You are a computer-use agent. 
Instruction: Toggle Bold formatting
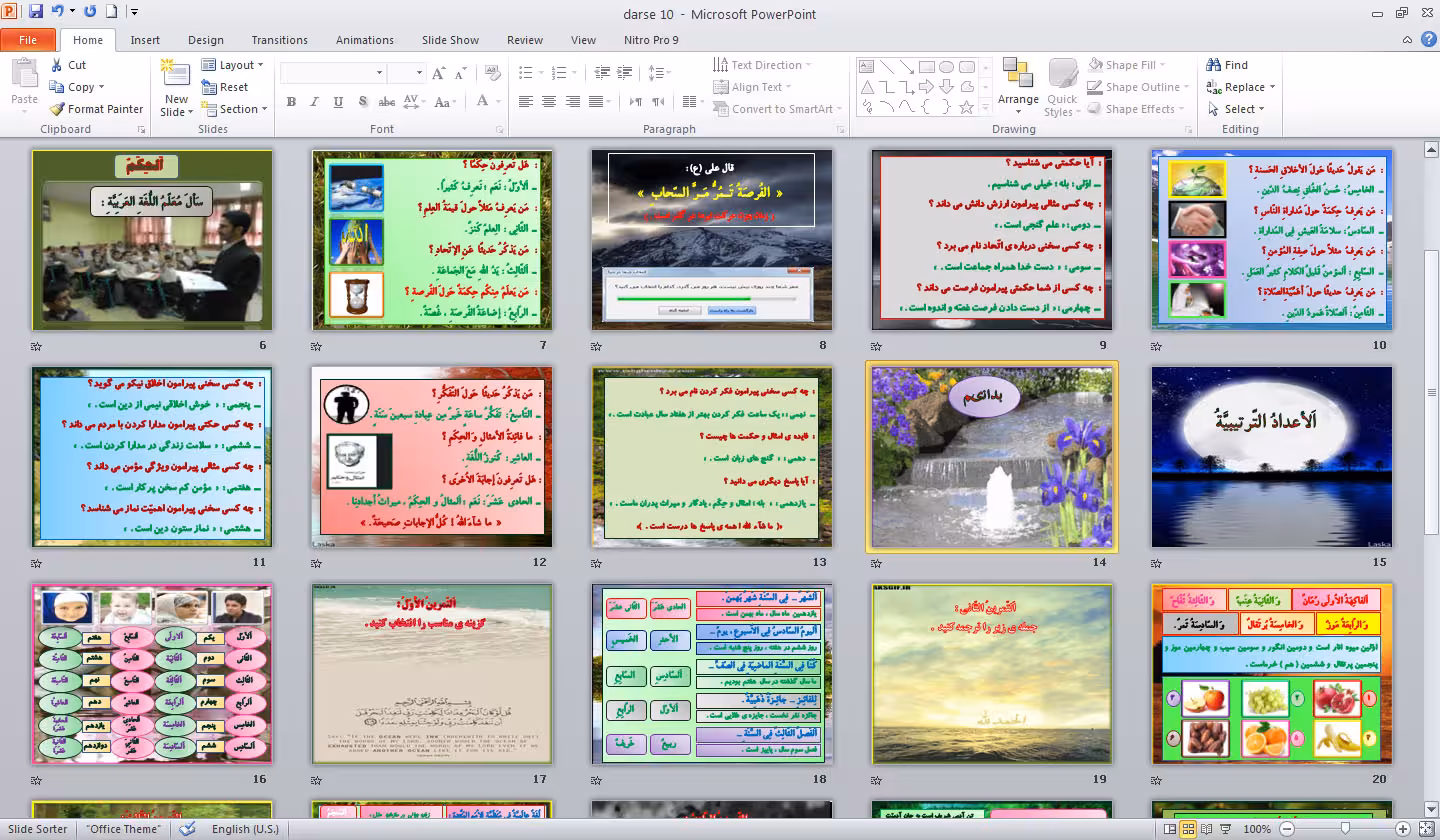pyautogui.click(x=291, y=102)
